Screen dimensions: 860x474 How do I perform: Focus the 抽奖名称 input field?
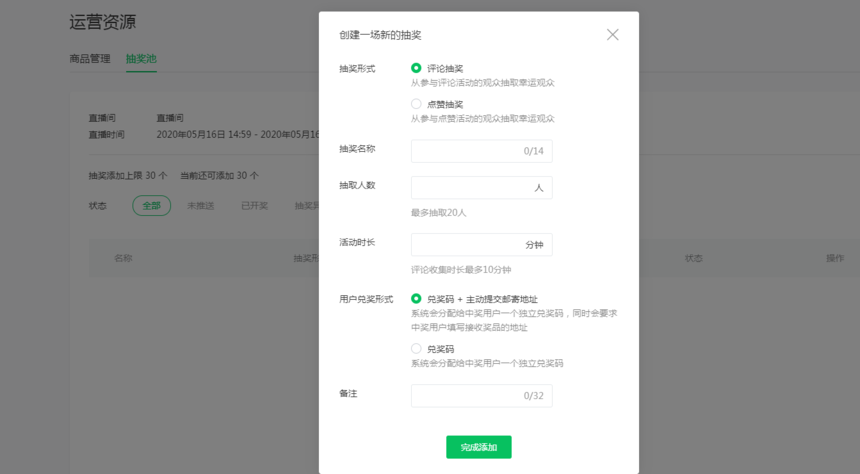pos(482,151)
